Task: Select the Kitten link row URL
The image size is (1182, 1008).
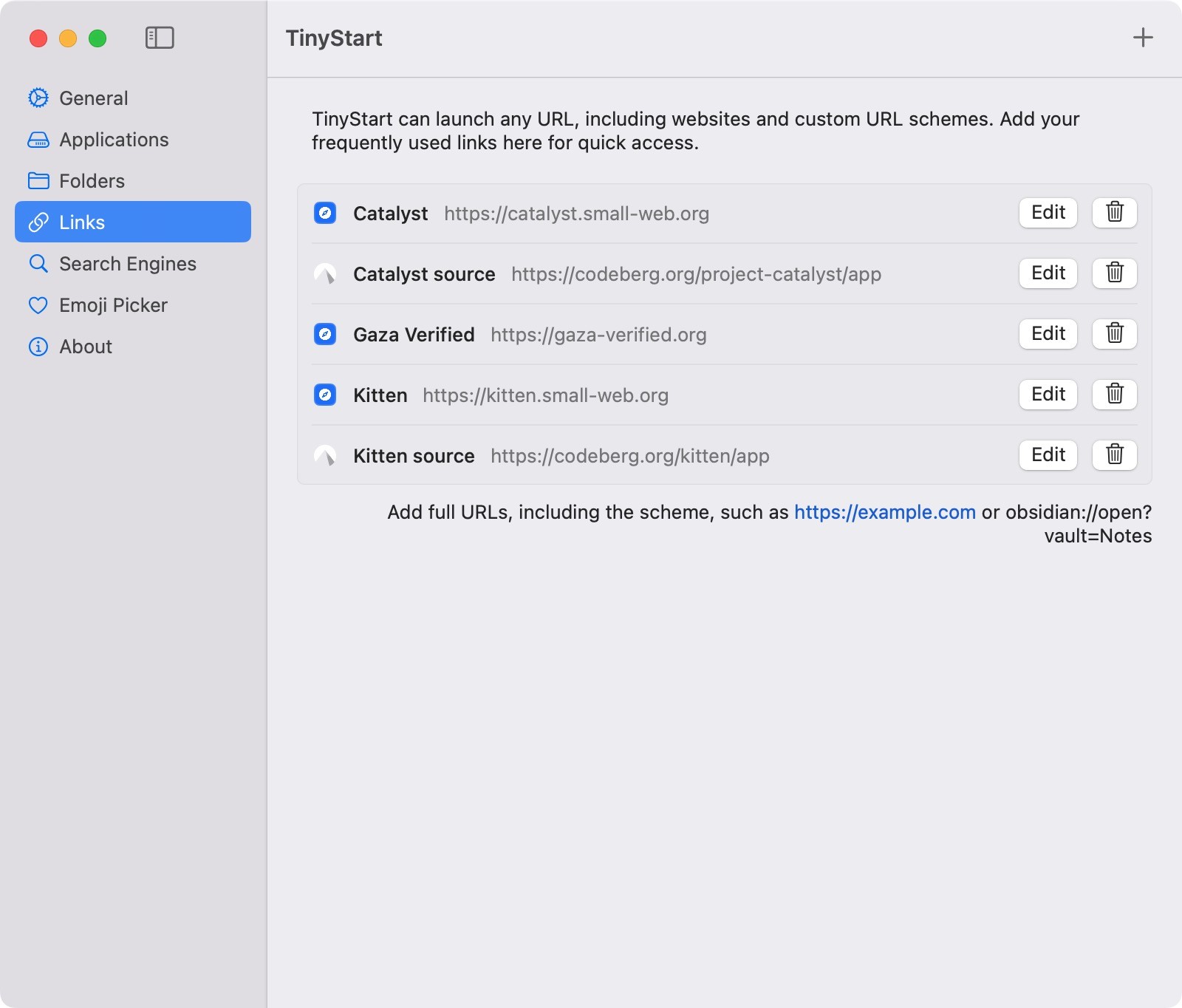Action: point(545,395)
